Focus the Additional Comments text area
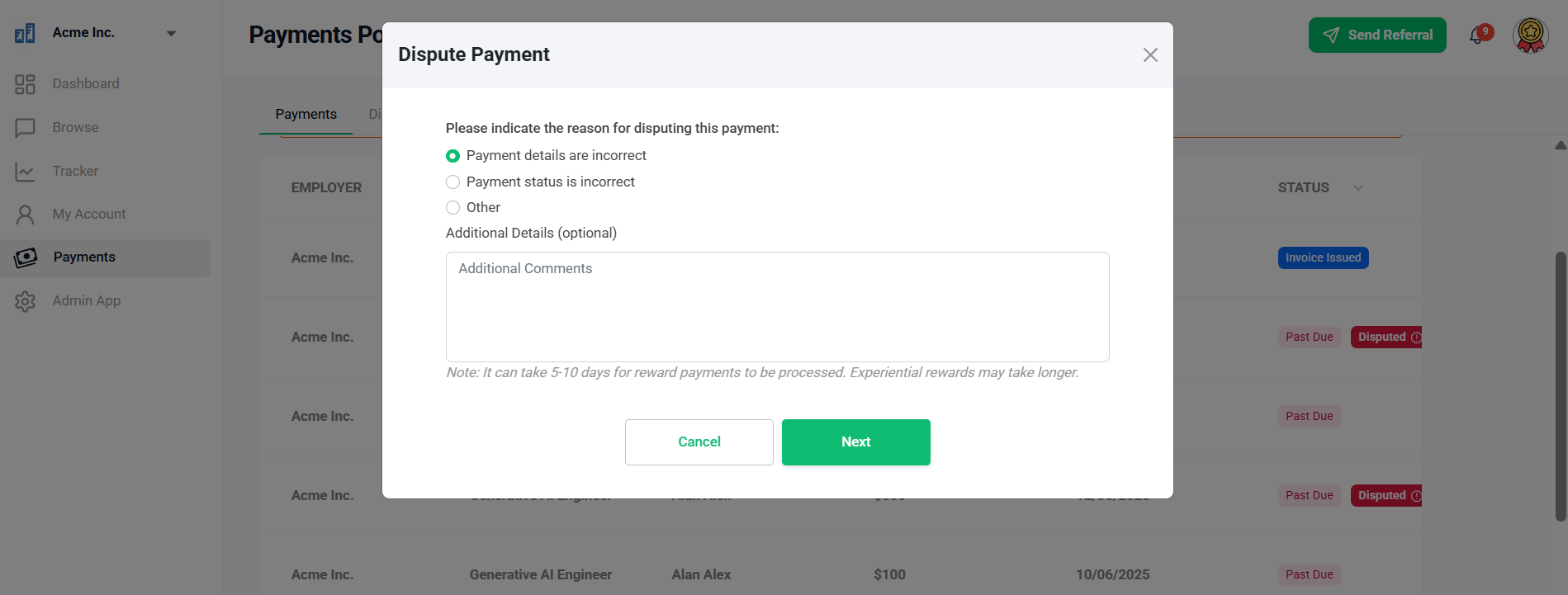Screen dimensions: 1568x595 pyautogui.click(x=778, y=307)
